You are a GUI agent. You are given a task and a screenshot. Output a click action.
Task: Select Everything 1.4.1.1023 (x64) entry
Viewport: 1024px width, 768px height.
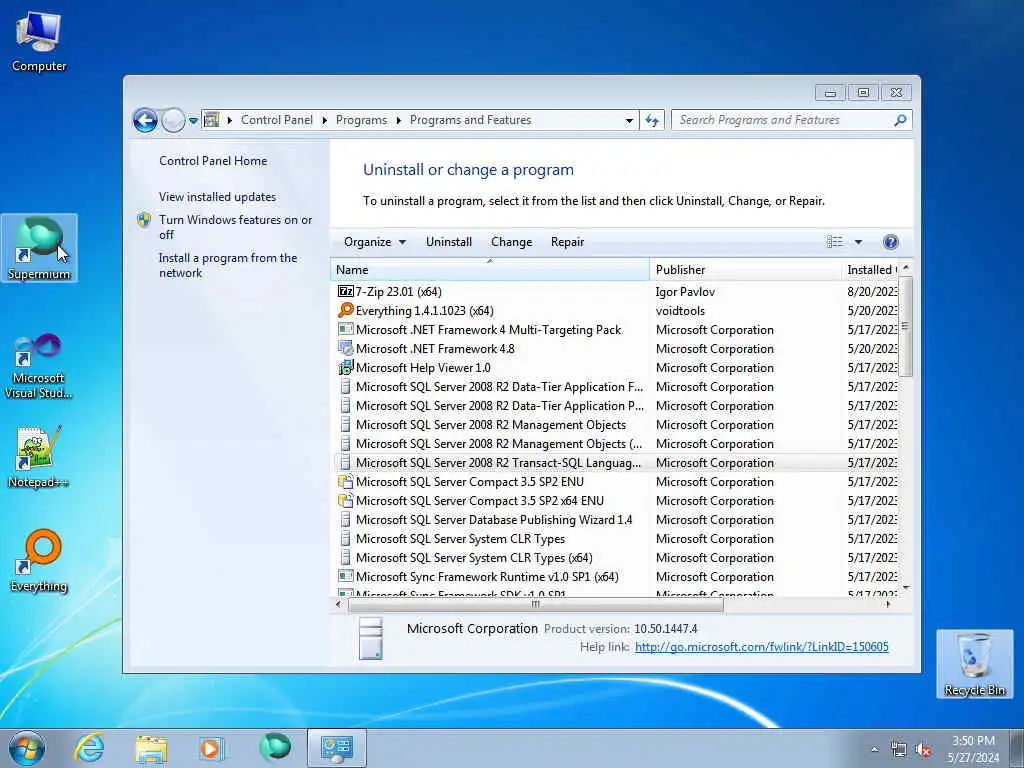615,311
